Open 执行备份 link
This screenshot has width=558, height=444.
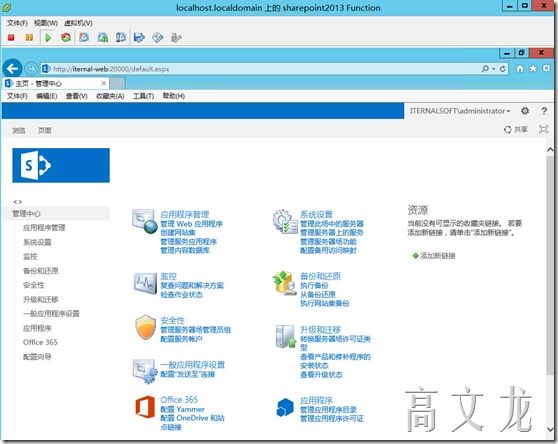(x=314, y=286)
